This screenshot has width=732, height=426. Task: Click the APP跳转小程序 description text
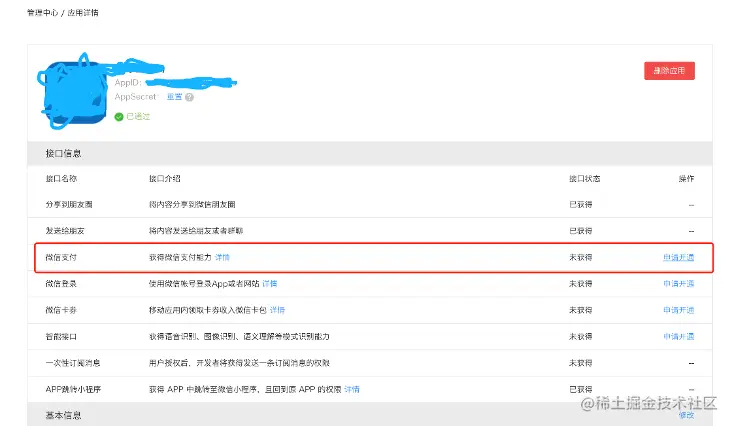click(x=245, y=389)
